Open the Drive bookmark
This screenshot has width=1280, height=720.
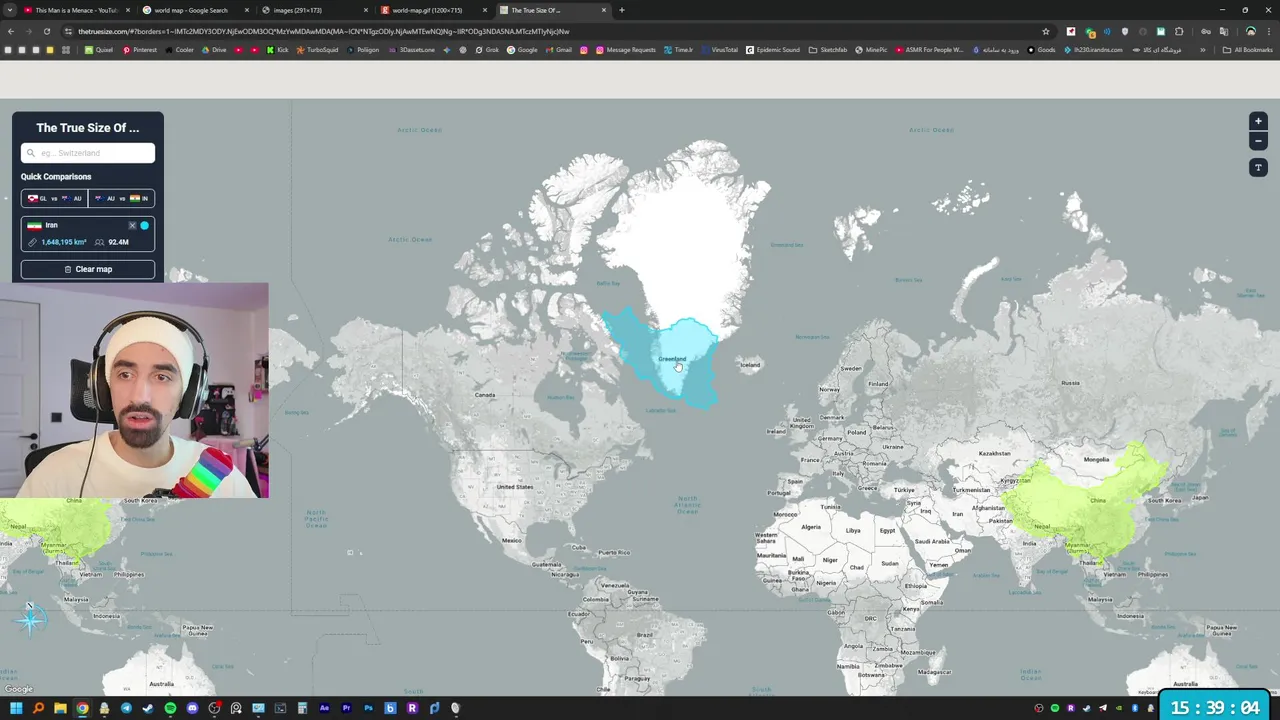point(214,50)
